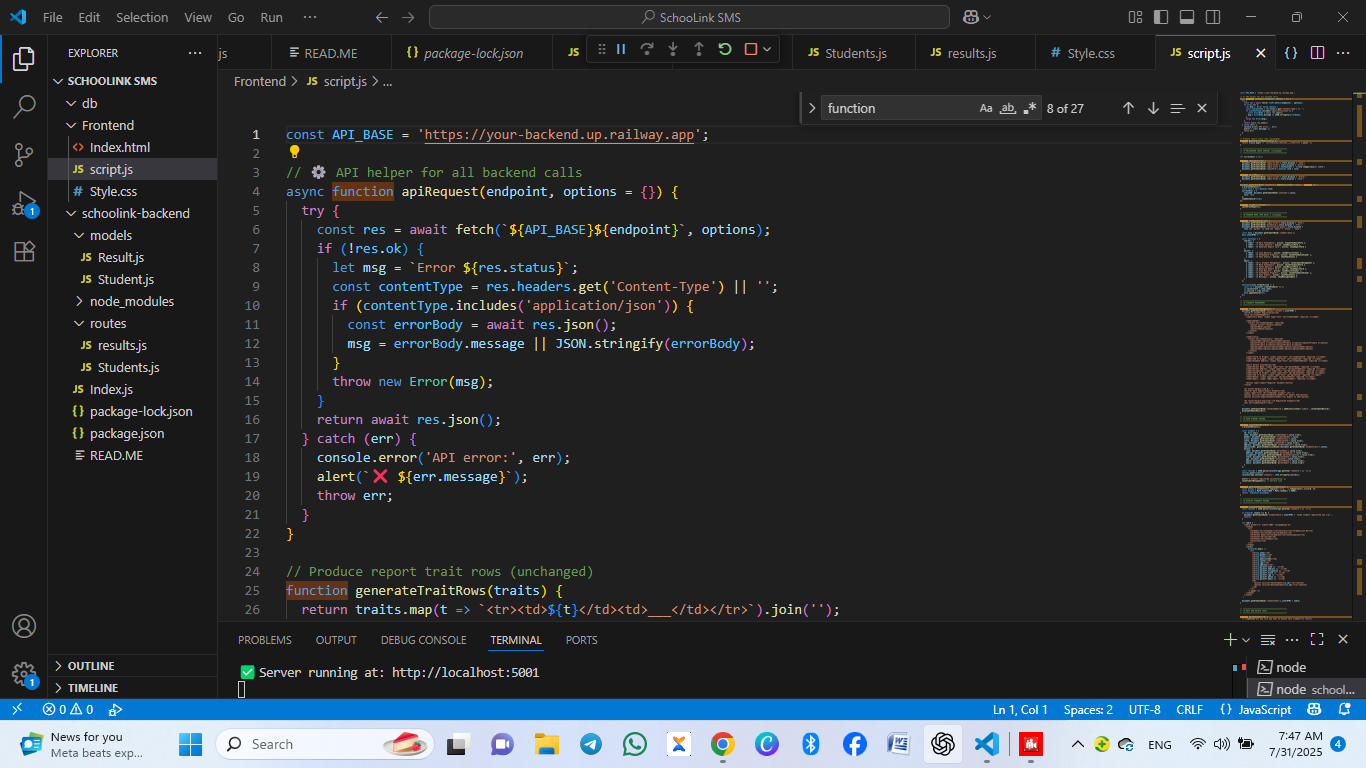
Task: Toggle Match Whole Word in find
Action: (x=1008, y=108)
